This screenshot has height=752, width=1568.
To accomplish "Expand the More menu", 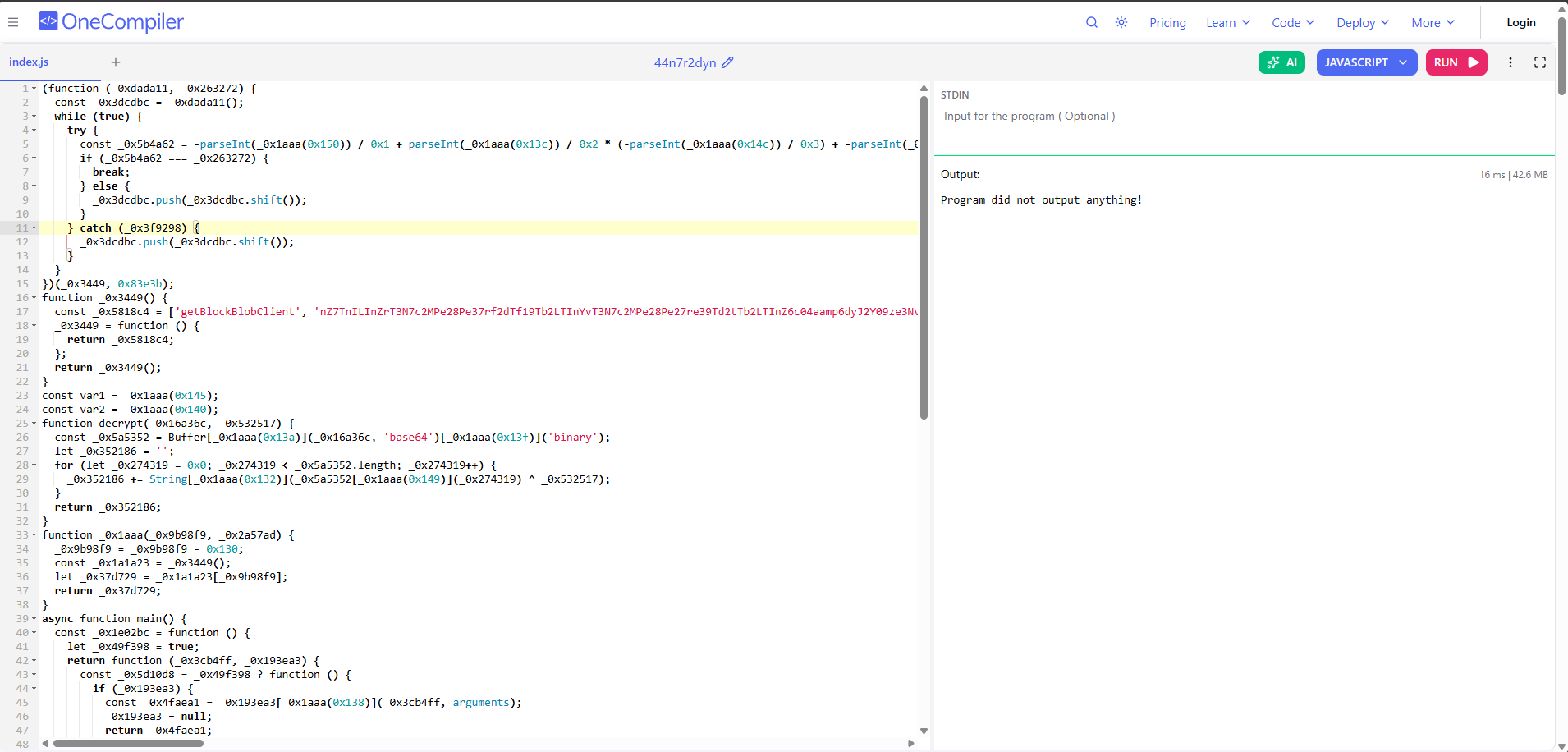I will pyautogui.click(x=1433, y=23).
